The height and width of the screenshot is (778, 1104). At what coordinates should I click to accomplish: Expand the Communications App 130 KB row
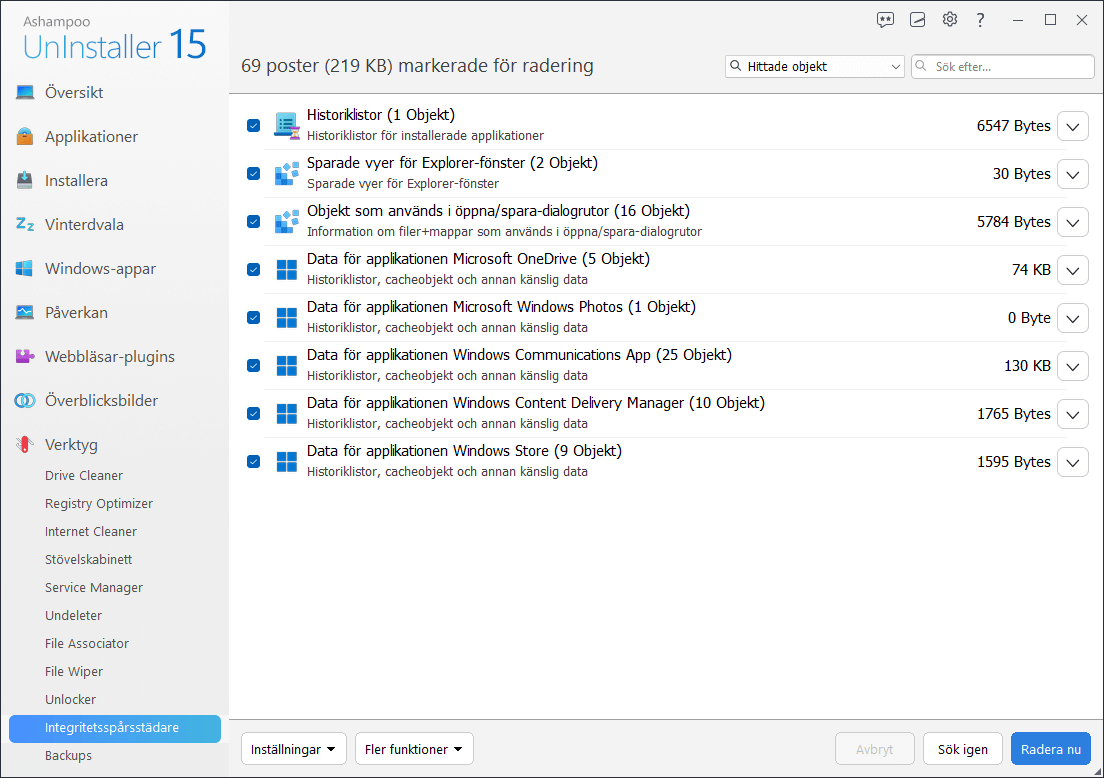tap(1073, 366)
